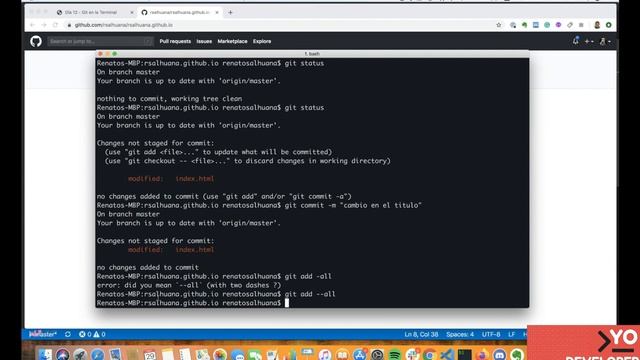Open Spotify in the dock
This screenshot has height=360, width=640.
395,354
